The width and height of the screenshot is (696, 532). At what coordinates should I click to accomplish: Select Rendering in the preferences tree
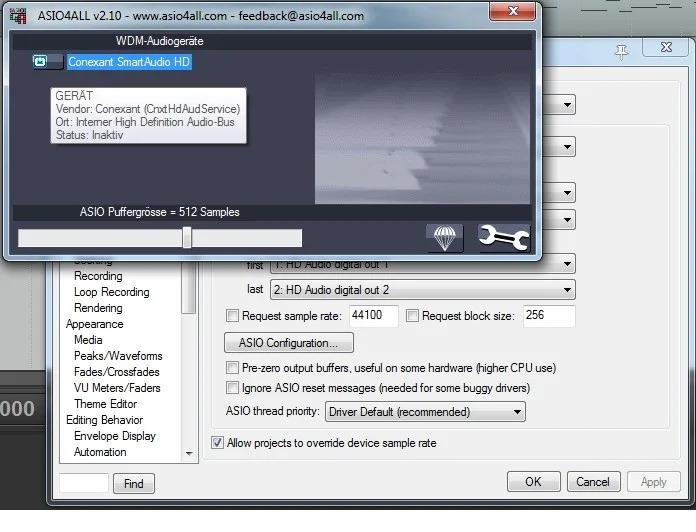pyautogui.click(x=98, y=308)
